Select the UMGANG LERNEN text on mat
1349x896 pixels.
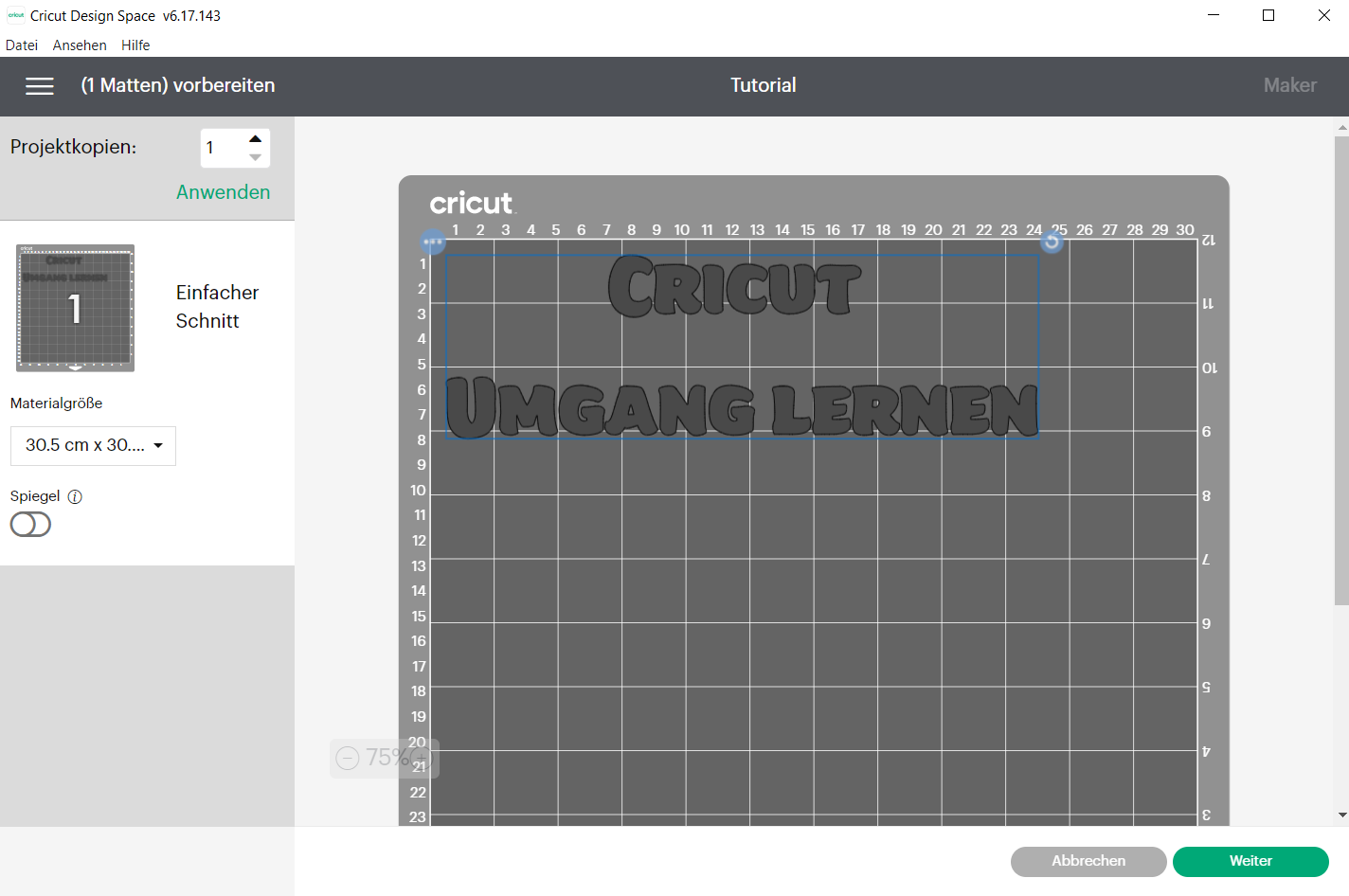742,407
